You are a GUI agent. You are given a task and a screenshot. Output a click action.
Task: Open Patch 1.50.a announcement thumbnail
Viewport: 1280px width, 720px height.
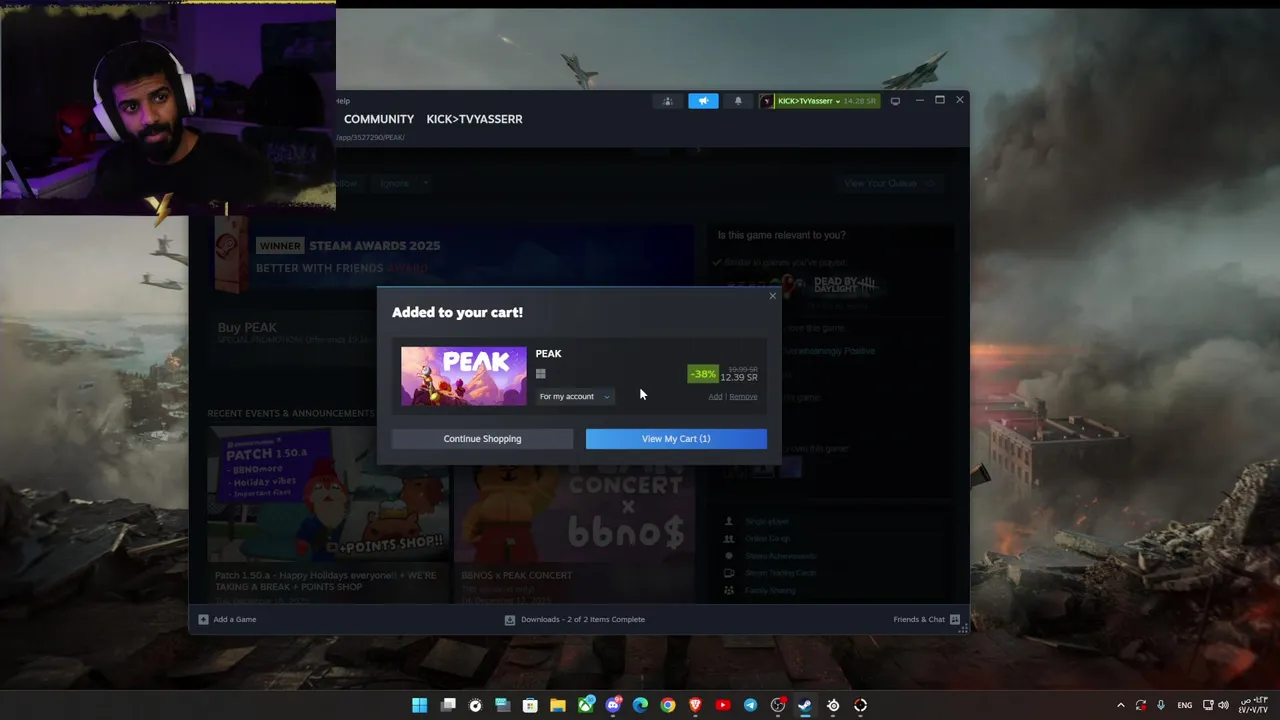click(328, 495)
